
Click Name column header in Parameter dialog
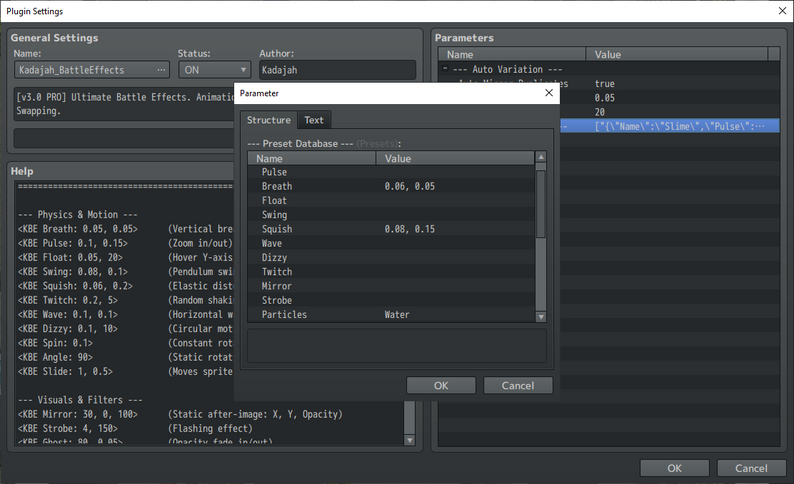pyautogui.click(x=311, y=158)
